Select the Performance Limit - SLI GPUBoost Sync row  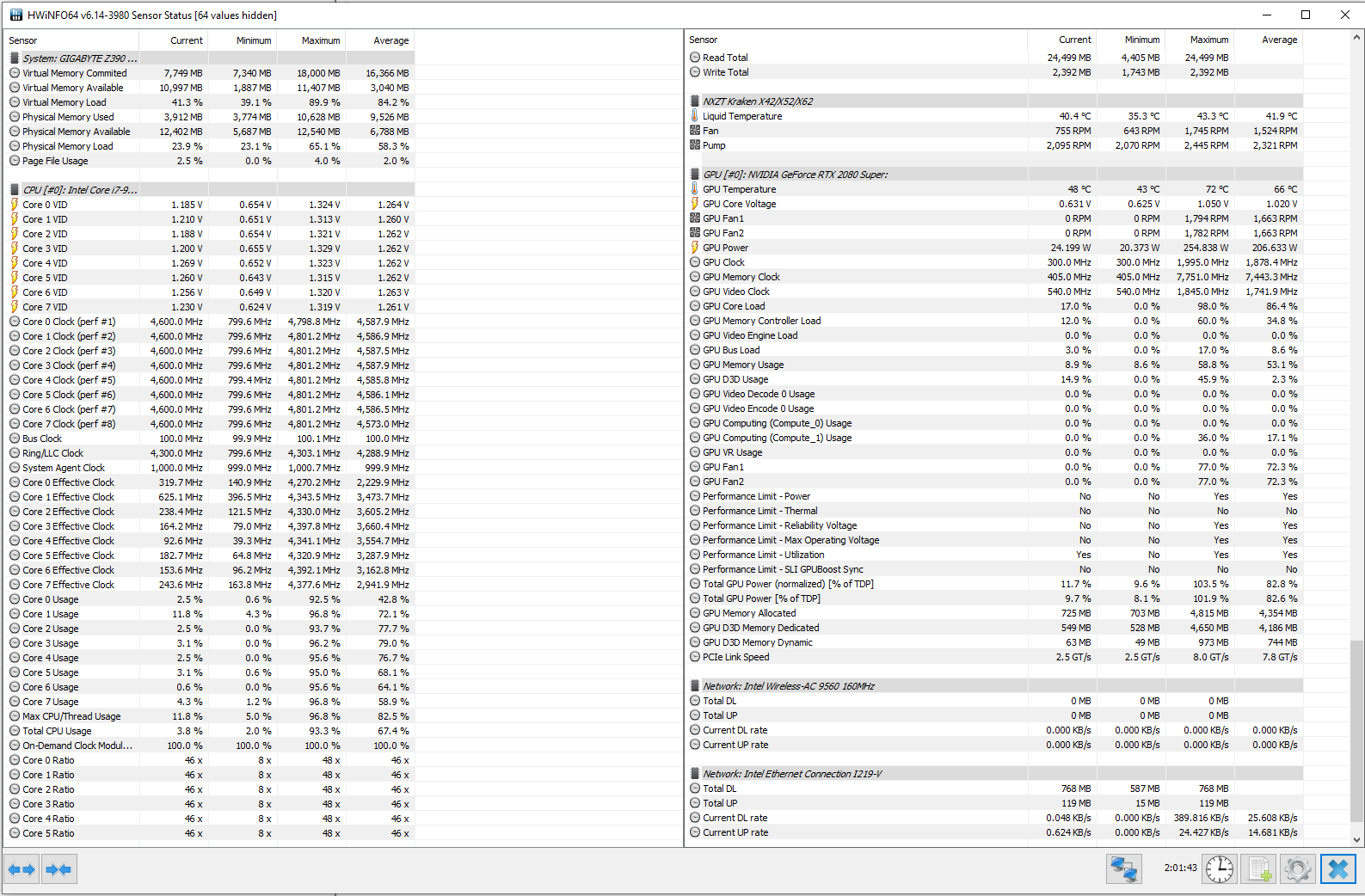point(995,569)
